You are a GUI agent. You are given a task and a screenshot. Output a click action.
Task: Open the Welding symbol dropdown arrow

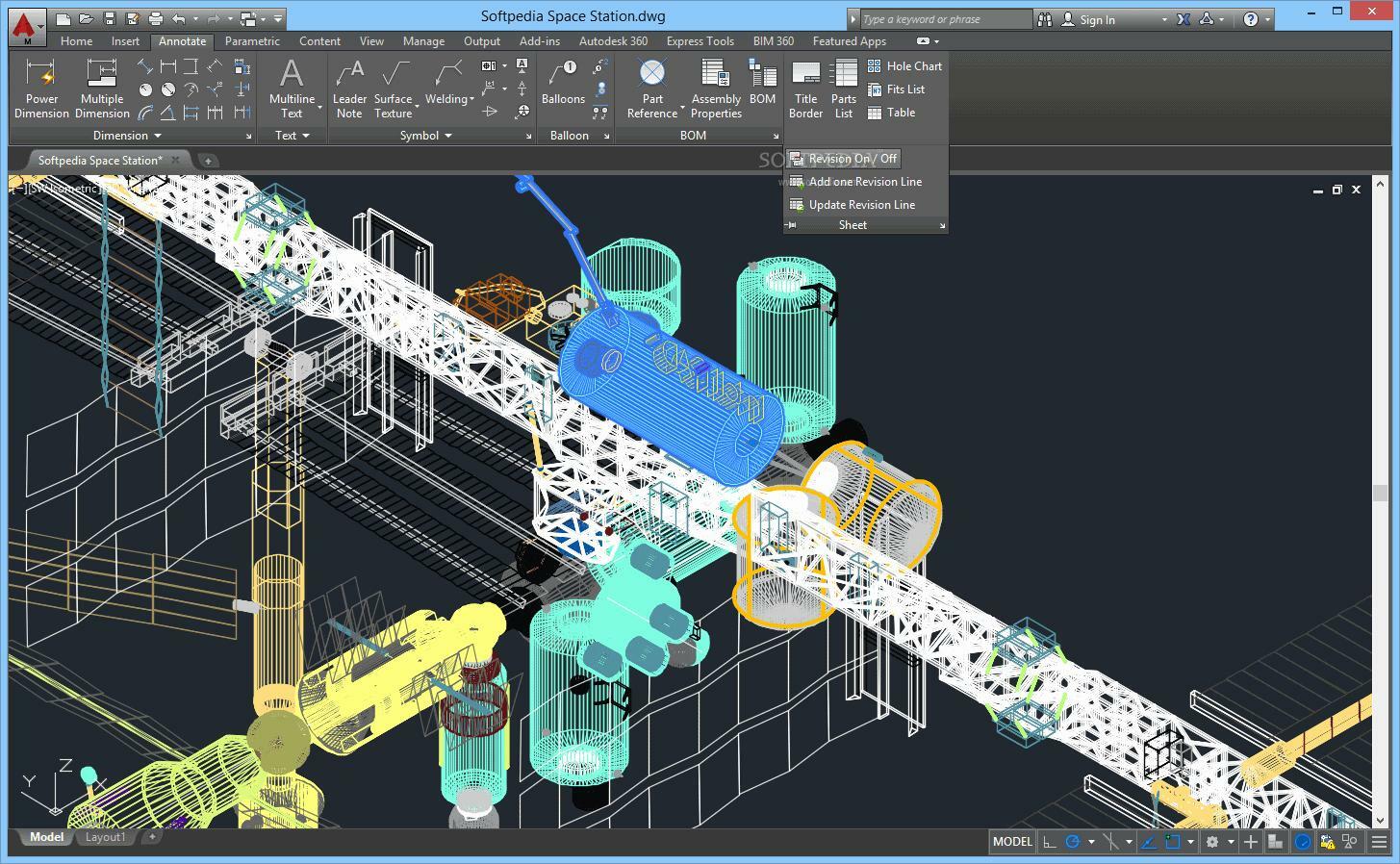[471, 99]
